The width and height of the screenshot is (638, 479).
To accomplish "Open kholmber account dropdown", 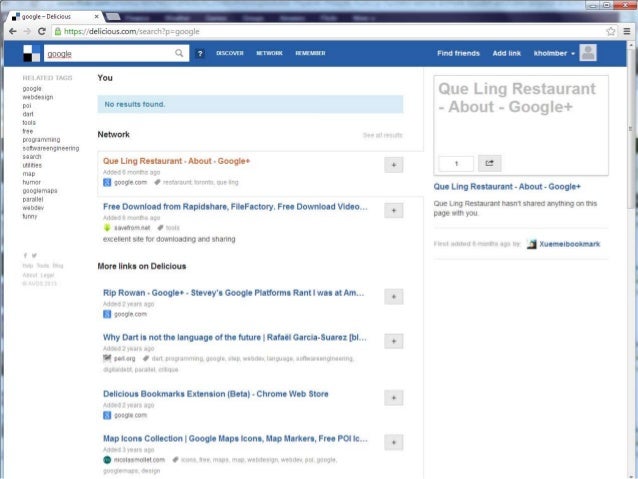I will click(554, 53).
